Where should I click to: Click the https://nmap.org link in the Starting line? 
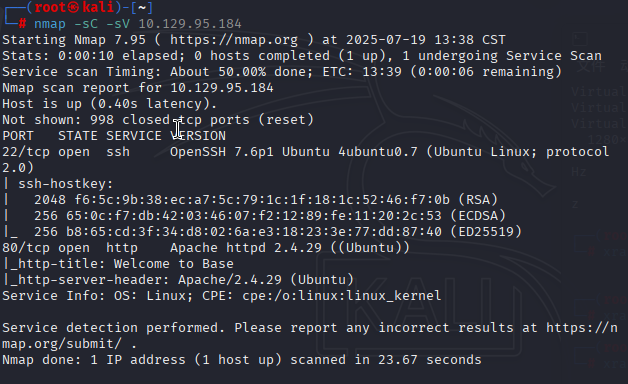[233, 40]
